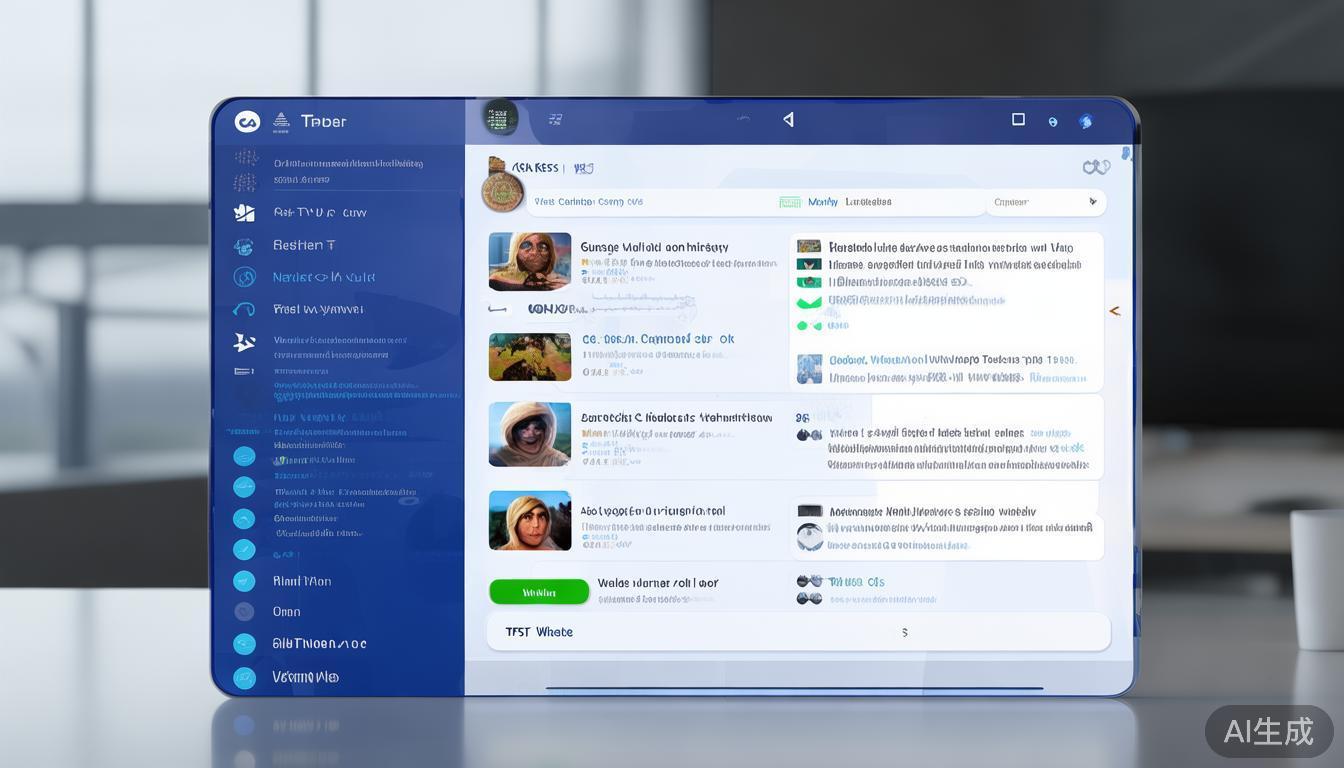
Task: Toggle the cyan circle beside Rlanl Tlon
Action: 244,581
